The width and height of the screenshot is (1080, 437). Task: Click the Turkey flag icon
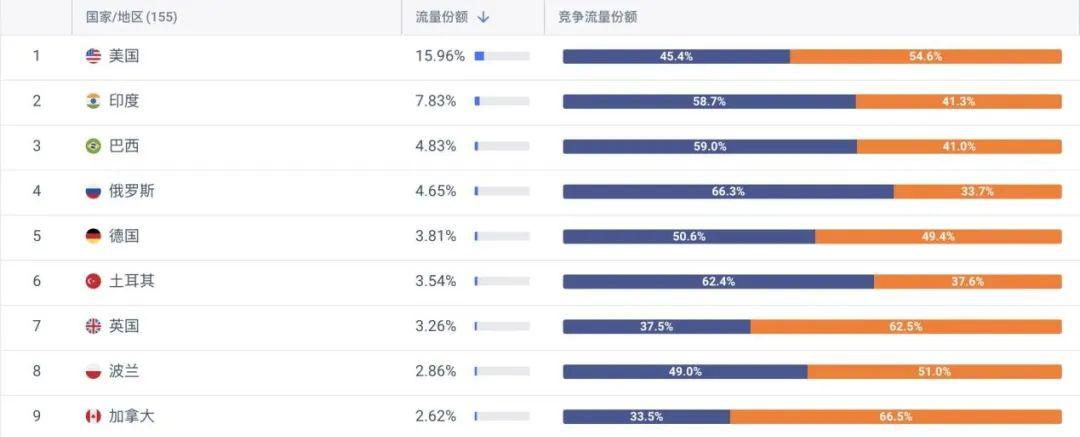(x=93, y=281)
